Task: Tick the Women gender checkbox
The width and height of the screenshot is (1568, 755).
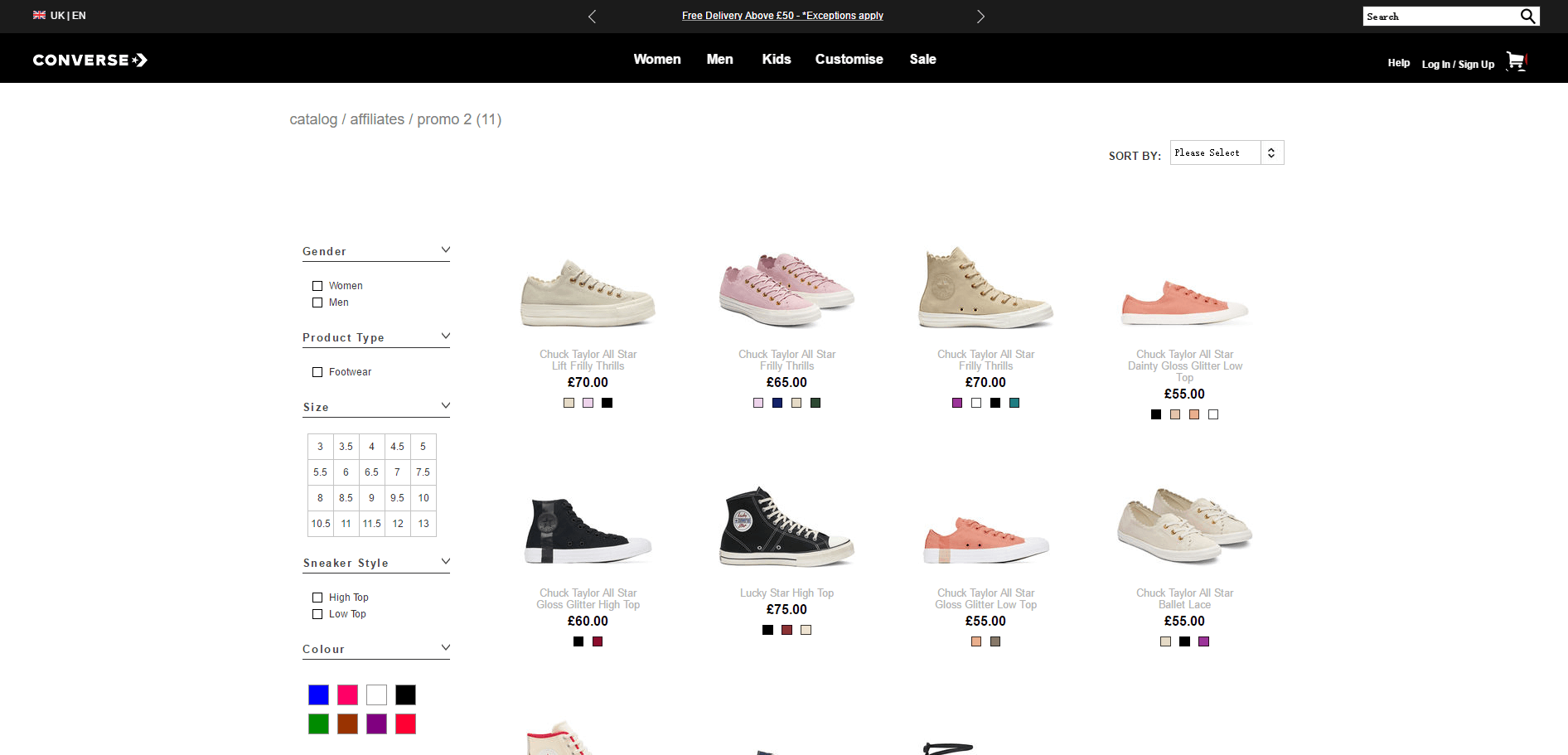Action: (x=317, y=286)
